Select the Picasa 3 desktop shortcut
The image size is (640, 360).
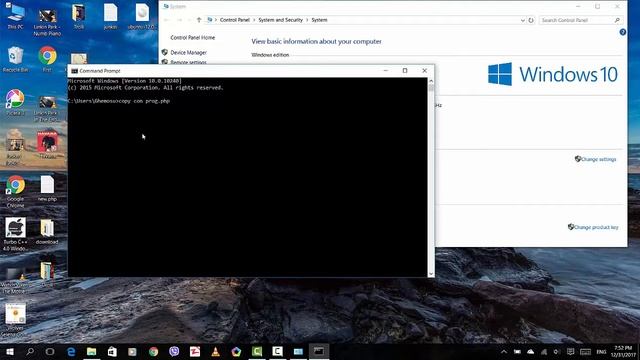pyautogui.click(x=15, y=102)
